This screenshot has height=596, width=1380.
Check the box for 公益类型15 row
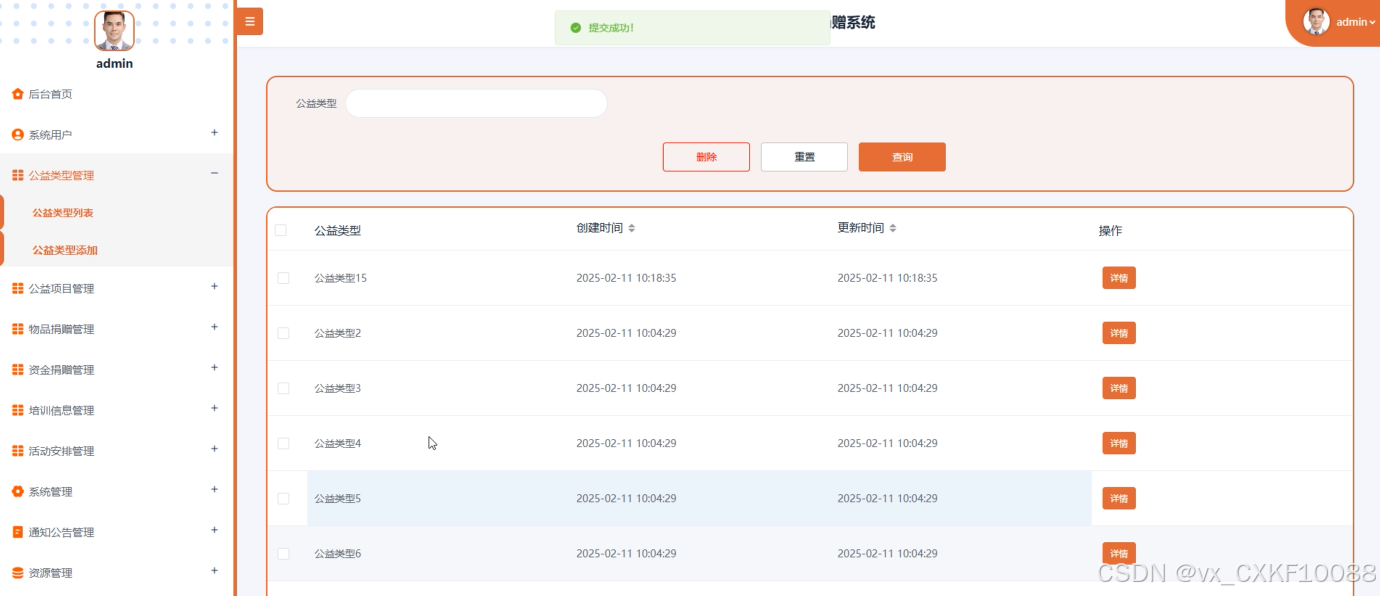point(283,278)
